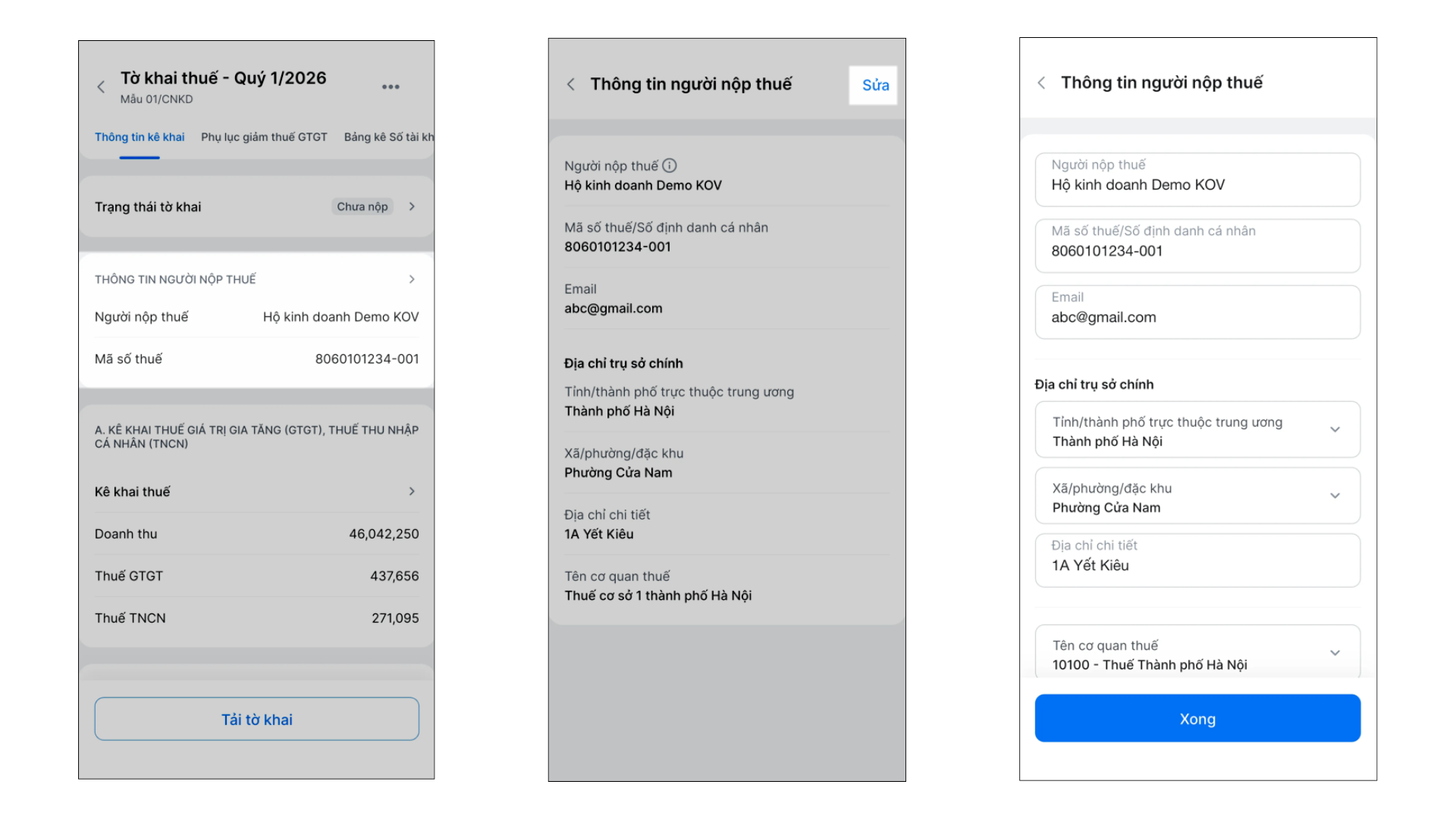
Task: Click the Người nộp thuế input field
Action: pyautogui.click(x=1197, y=180)
